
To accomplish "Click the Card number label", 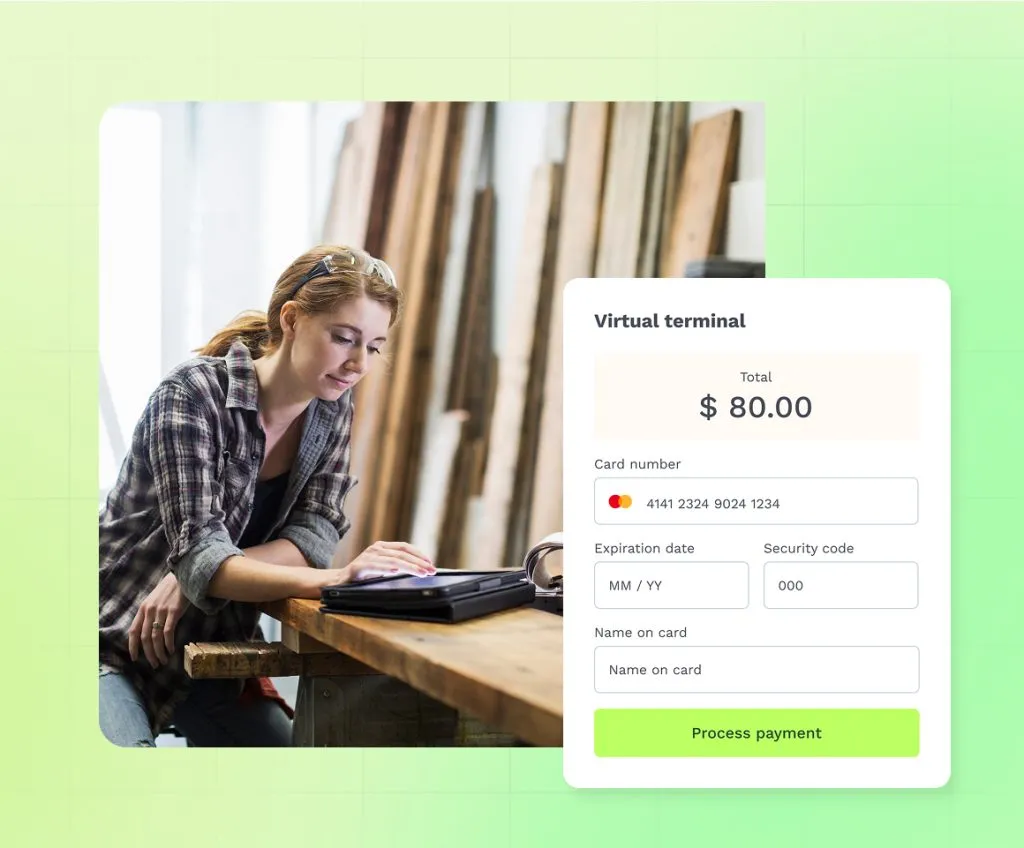I will point(637,464).
